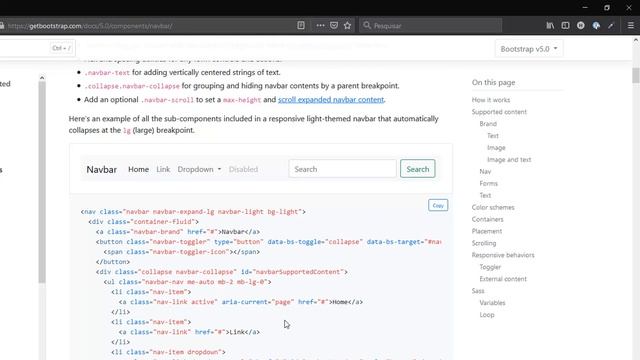Click the getbootstrap.com URL address bar
This screenshot has width=640, height=360.
151,26
